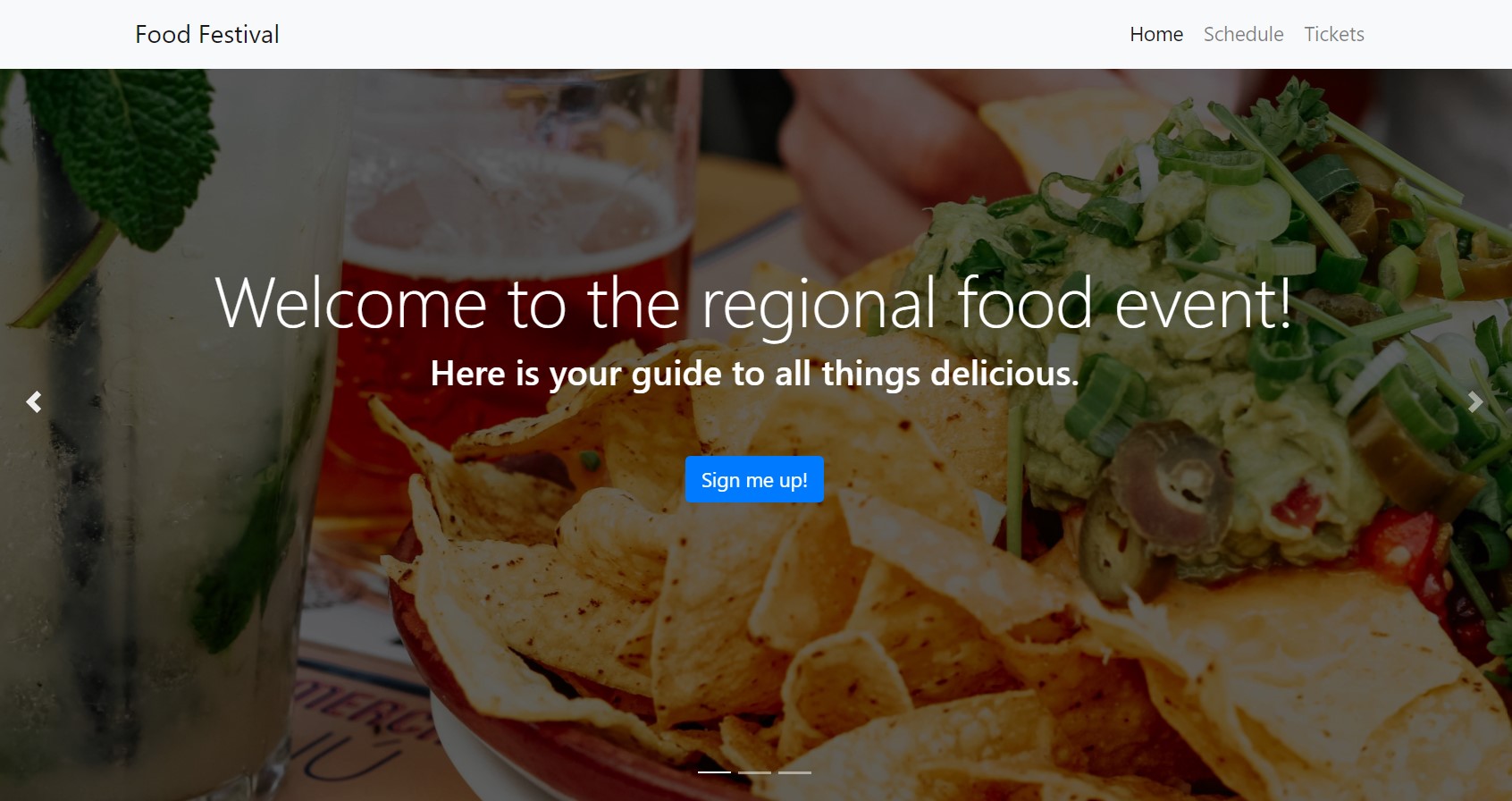The width and height of the screenshot is (1512, 801).
Task: Click the 'Welcome to the regional food event!' headline
Action: click(x=754, y=303)
